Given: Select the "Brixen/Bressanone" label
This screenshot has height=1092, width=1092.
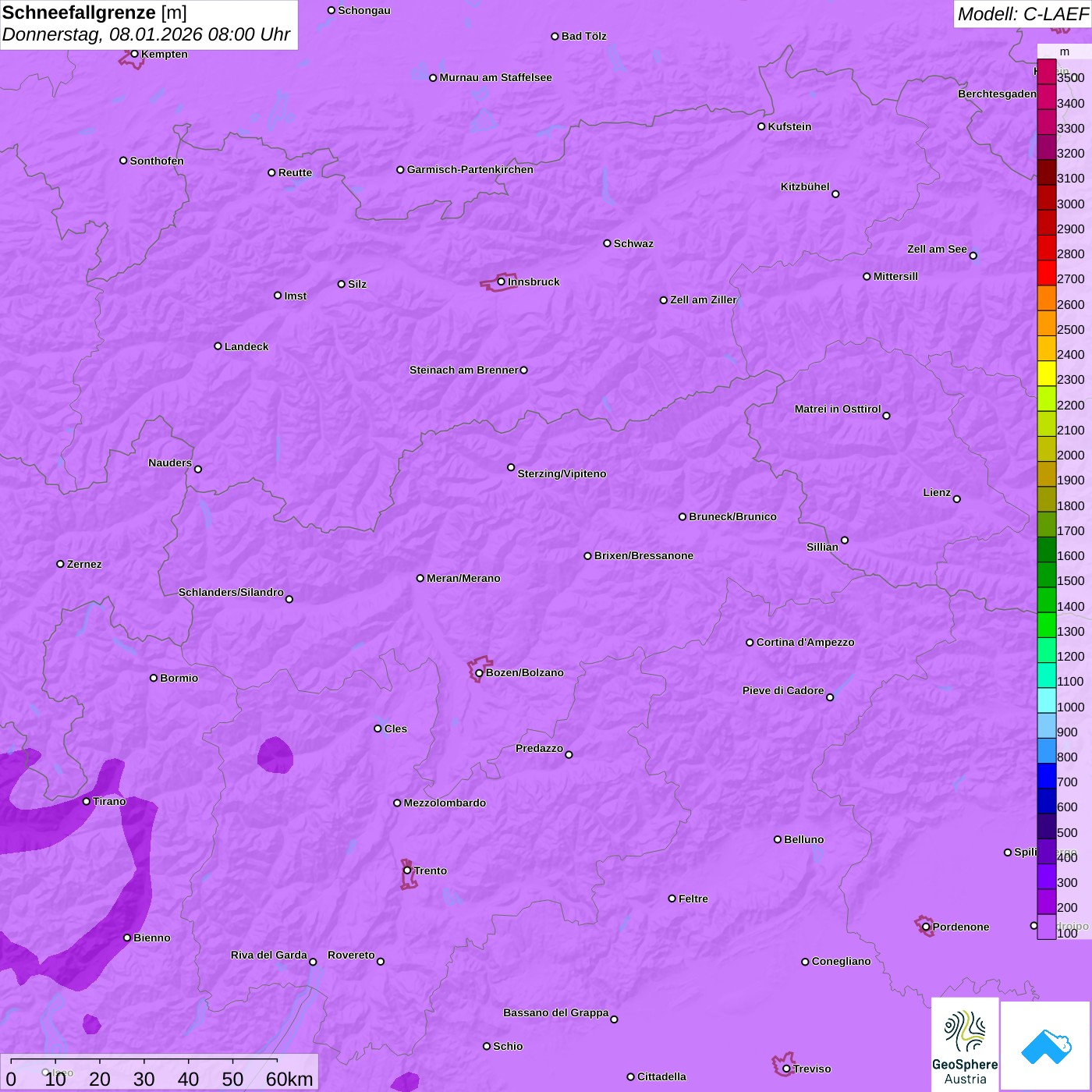Looking at the screenshot, I should [643, 555].
